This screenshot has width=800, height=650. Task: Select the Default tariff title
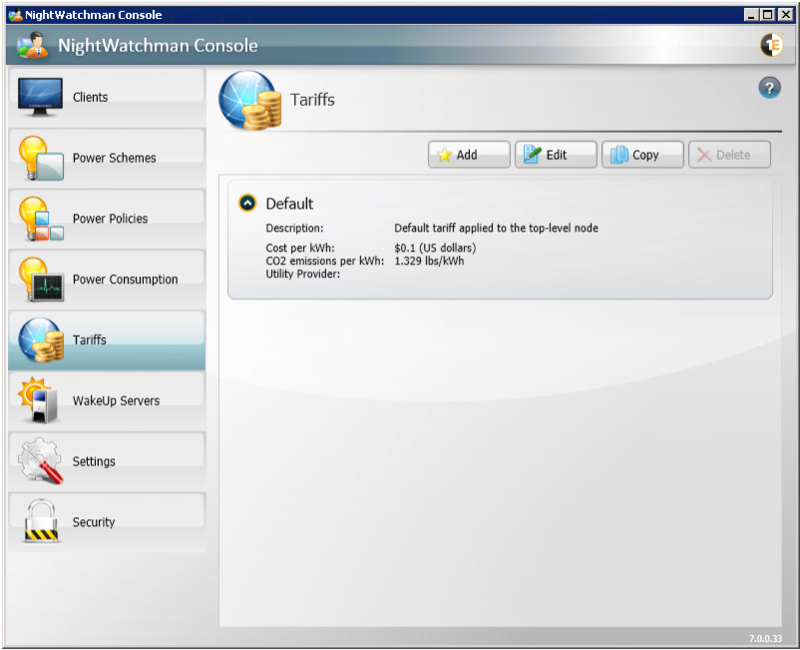click(x=289, y=204)
